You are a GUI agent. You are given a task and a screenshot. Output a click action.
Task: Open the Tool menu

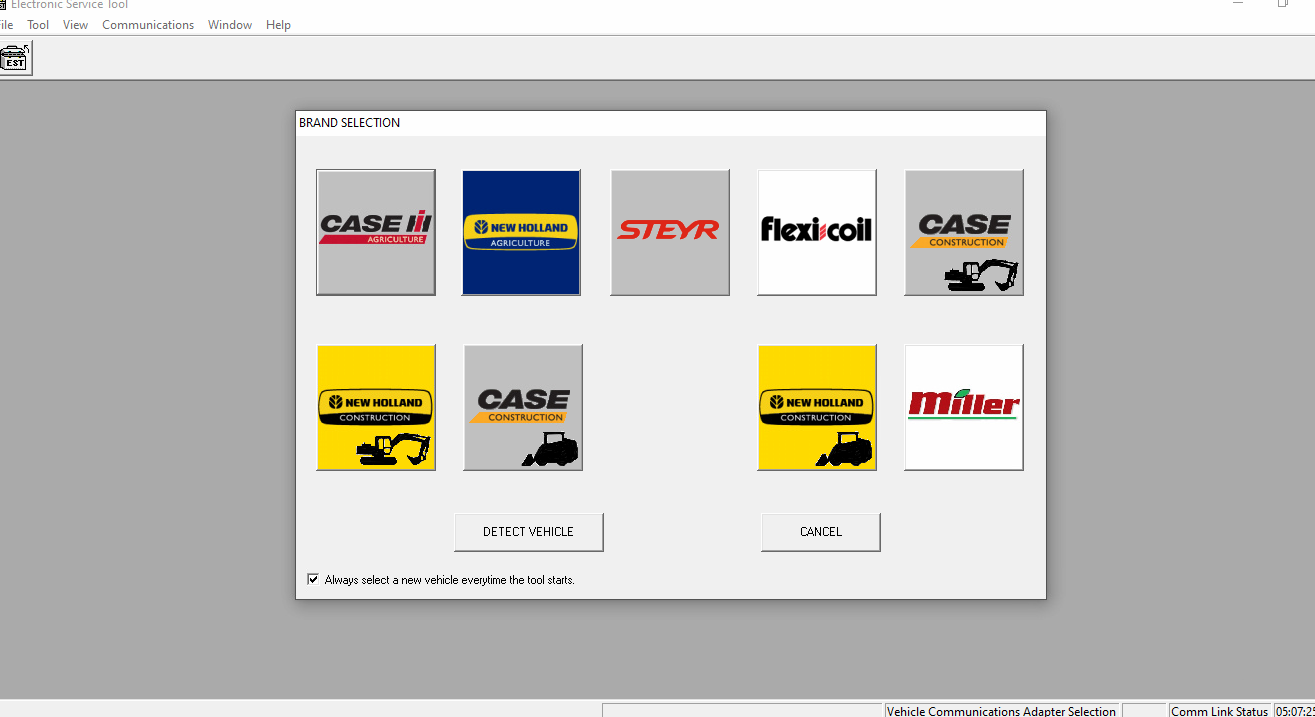click(38, 24)
